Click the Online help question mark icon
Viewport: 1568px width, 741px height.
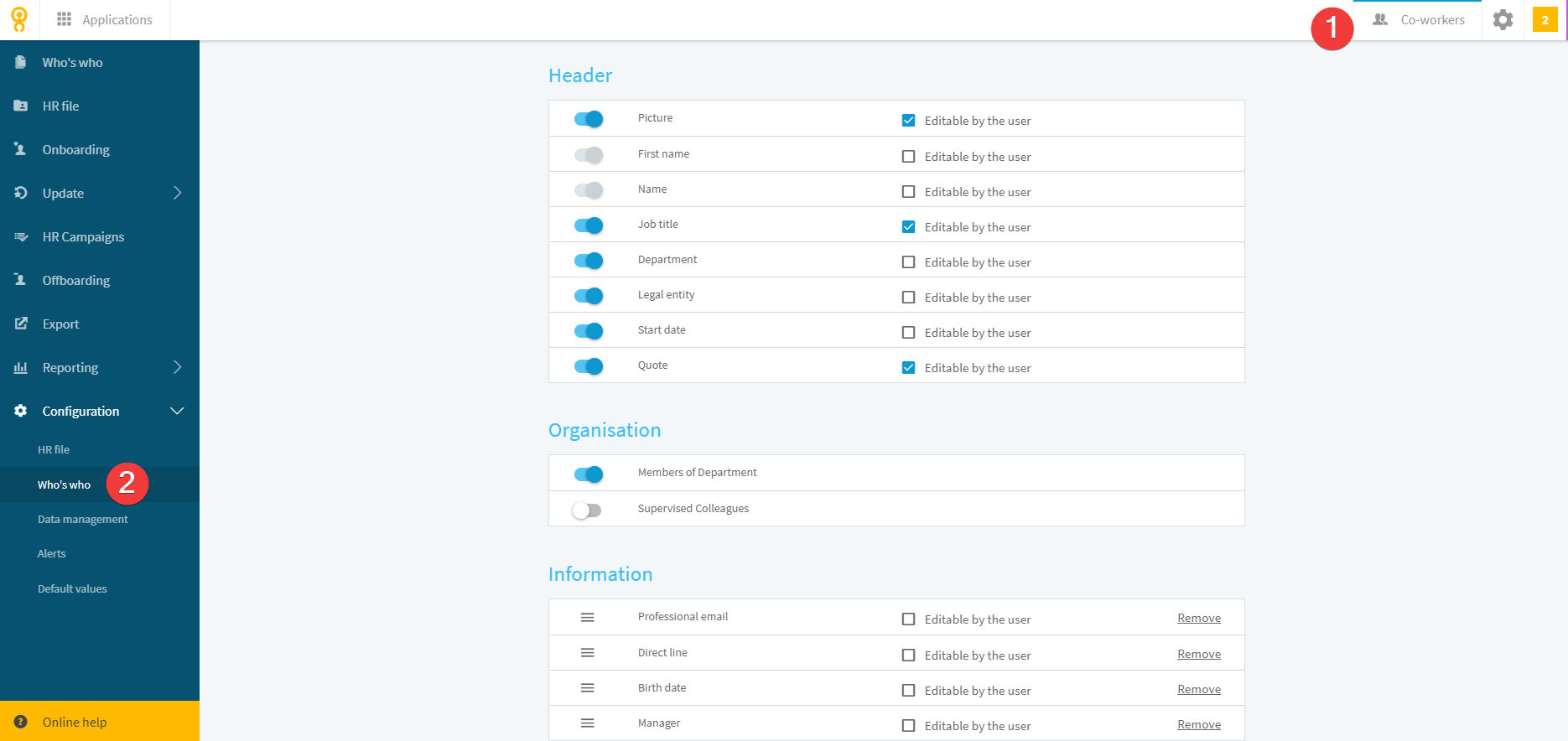coord(21,722)
